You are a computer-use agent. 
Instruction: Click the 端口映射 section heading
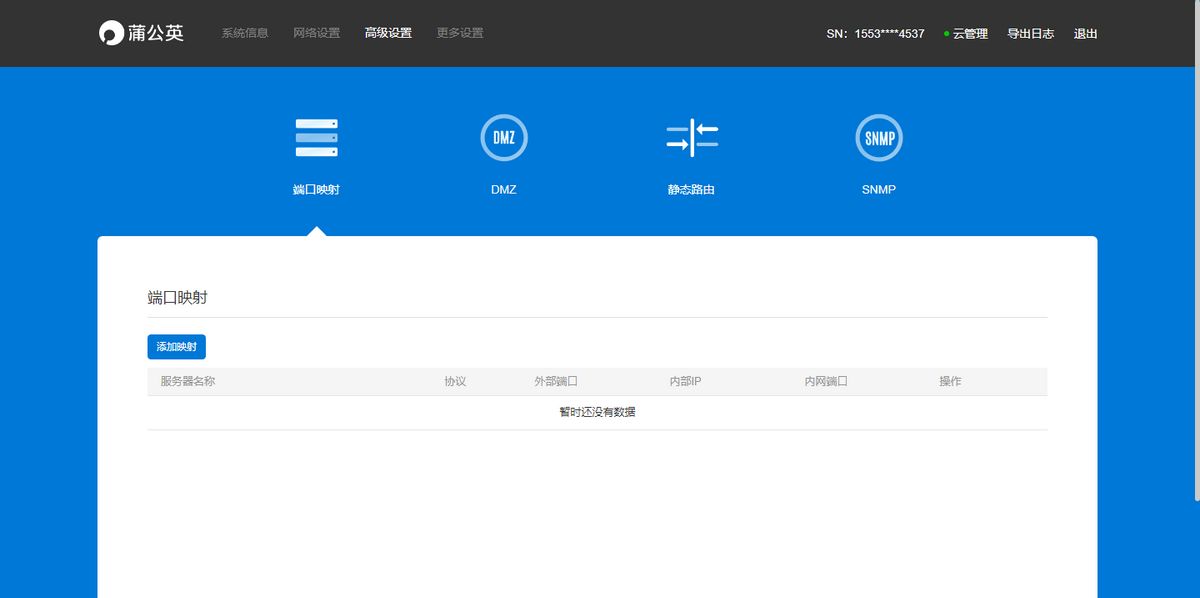pyautogui.click(x=178, y=298)
